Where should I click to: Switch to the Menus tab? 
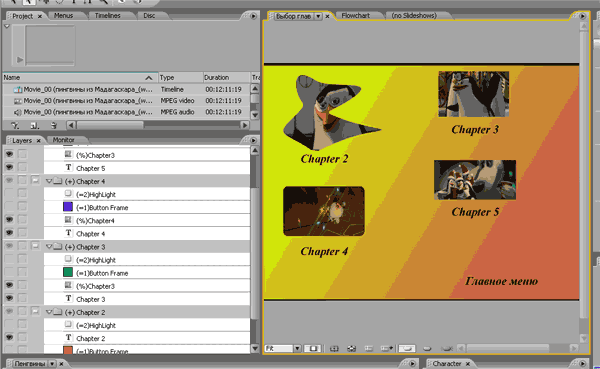point(64,16)
